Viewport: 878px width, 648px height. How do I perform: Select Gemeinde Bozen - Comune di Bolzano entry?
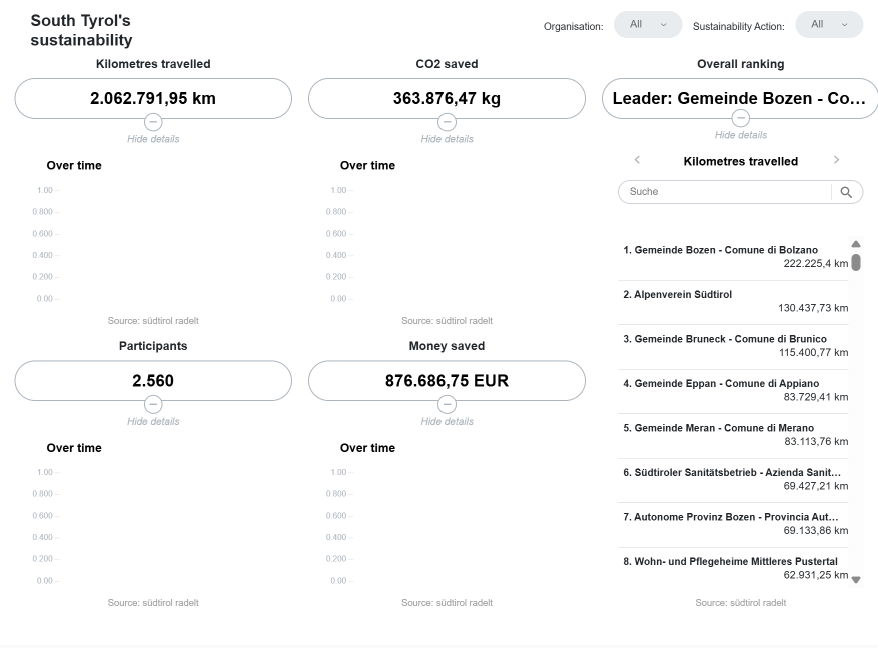click(733, 257)
